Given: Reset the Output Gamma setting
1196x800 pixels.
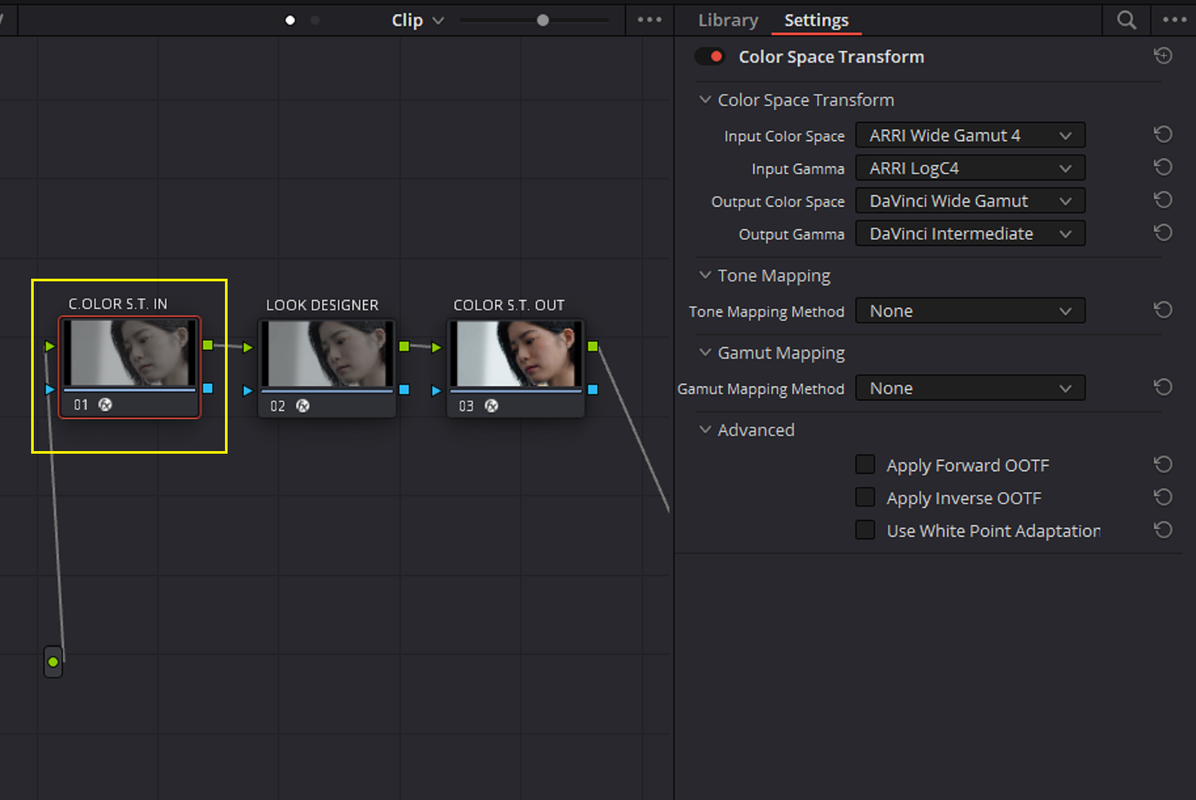Looking at the screenshot, I should [1162, 233].
